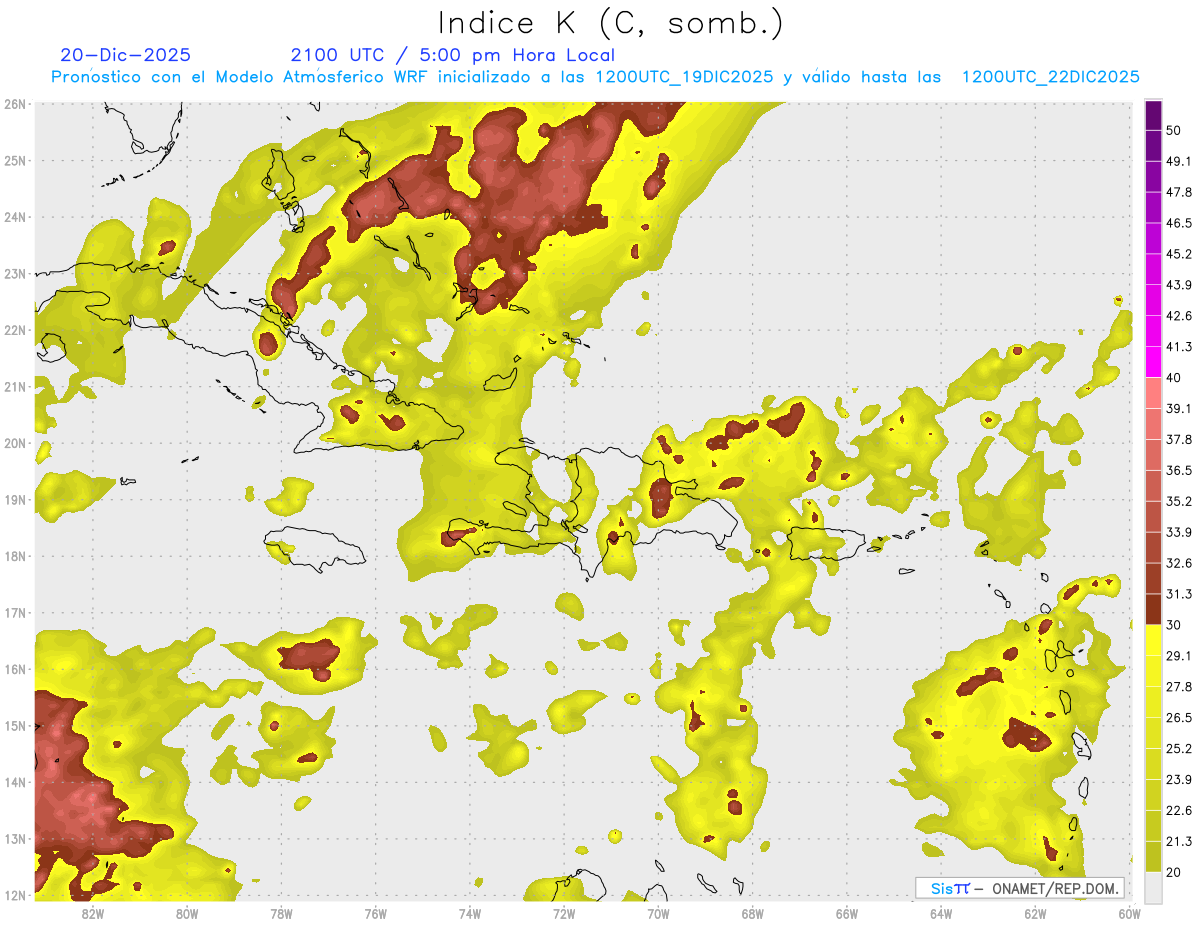The image size is (1200, 927).
Task: Click the longitude label '76W'
Action: (376, 913)
